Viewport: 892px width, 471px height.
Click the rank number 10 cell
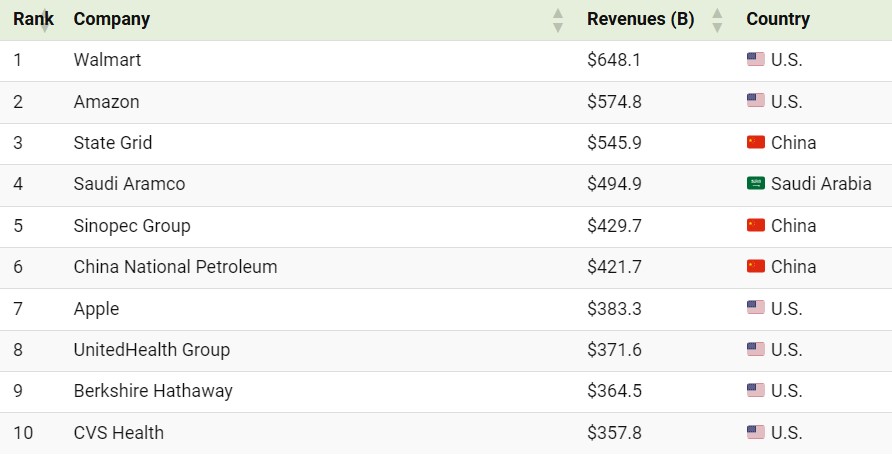click(23, 433)
